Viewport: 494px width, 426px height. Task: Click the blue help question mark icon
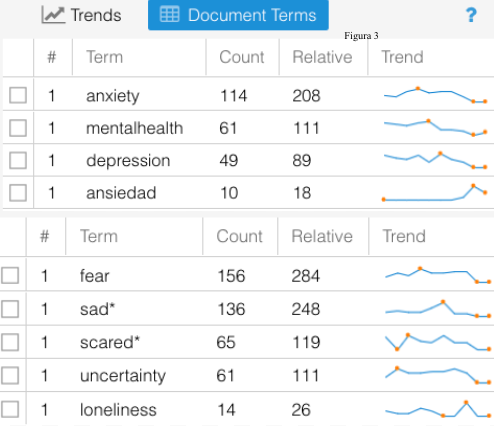[x=471, y=15]
